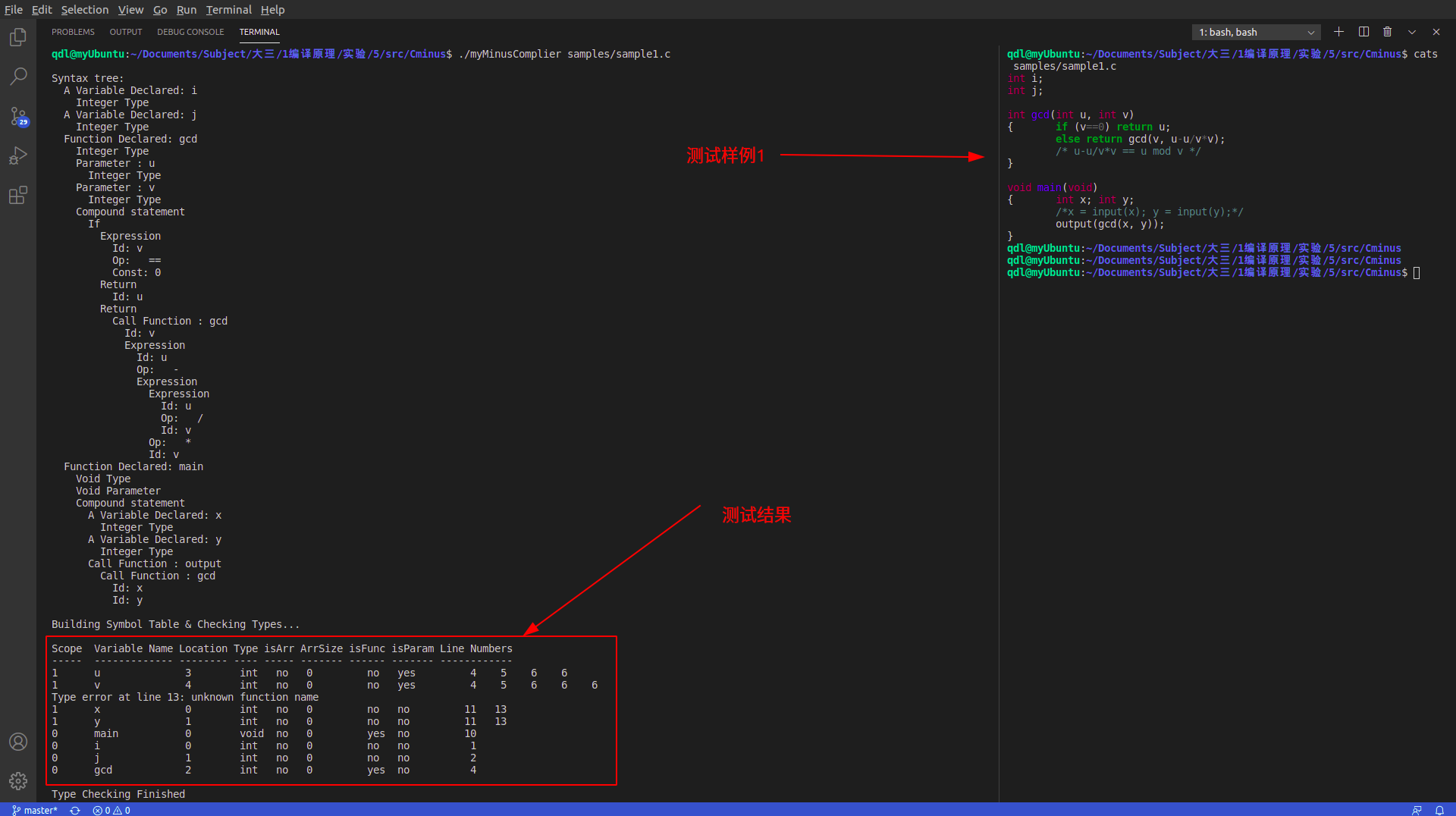Open the View menu
The width and height of the screenshot is (1456, 816).
pyautogui.click(x=130, y=10)
